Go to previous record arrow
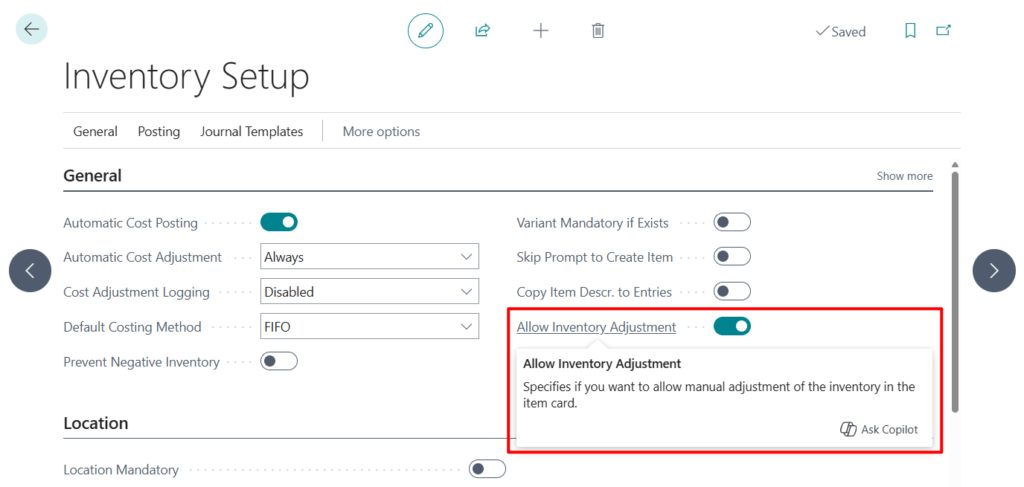The height and width of the screenshot is (487, 1024). coord(30,270)
